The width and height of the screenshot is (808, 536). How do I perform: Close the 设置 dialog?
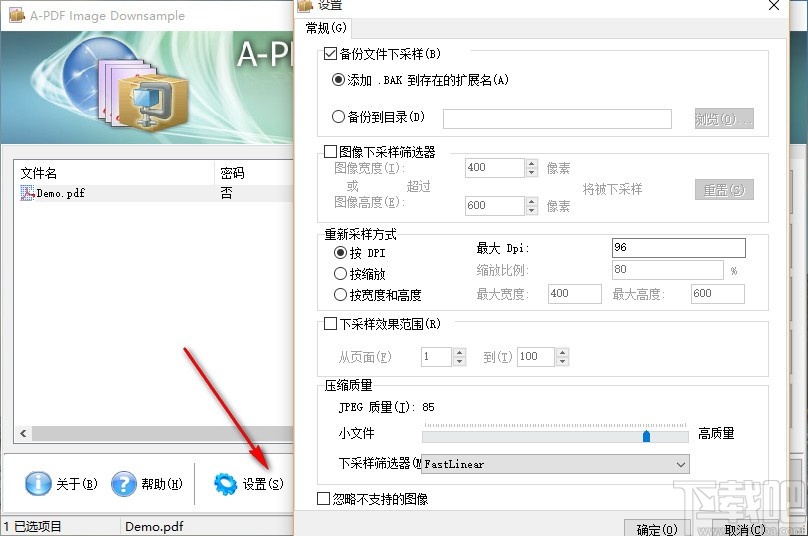point(773,6)
